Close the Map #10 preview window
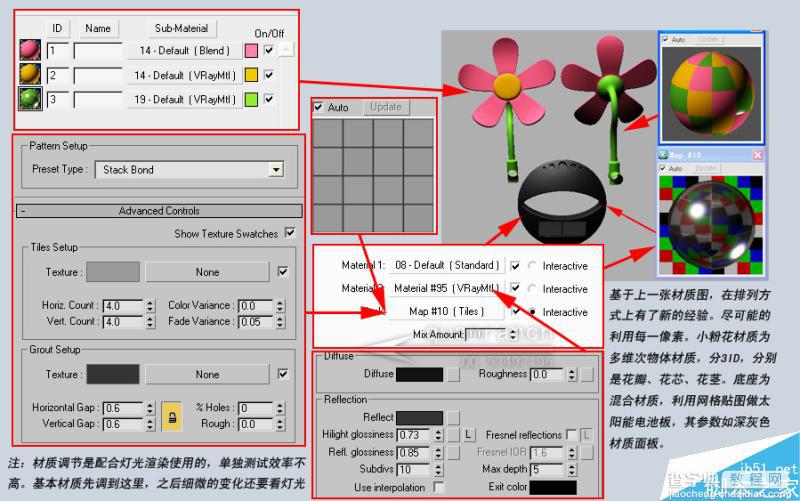Screen dimensions: 800x501 pyautogui.click(x=758, y=155)
